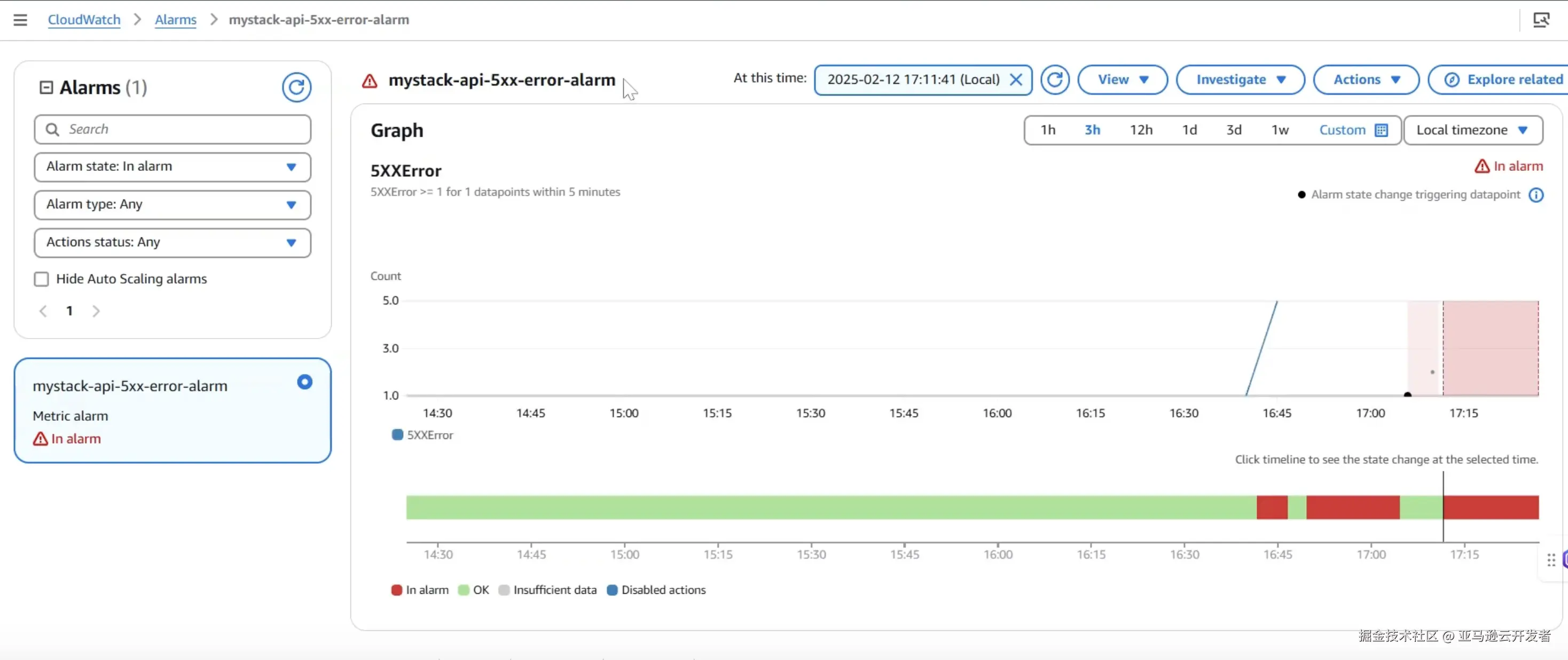Refresh the Alarms list
This screenshot has width=1568, height=660.
296,88
